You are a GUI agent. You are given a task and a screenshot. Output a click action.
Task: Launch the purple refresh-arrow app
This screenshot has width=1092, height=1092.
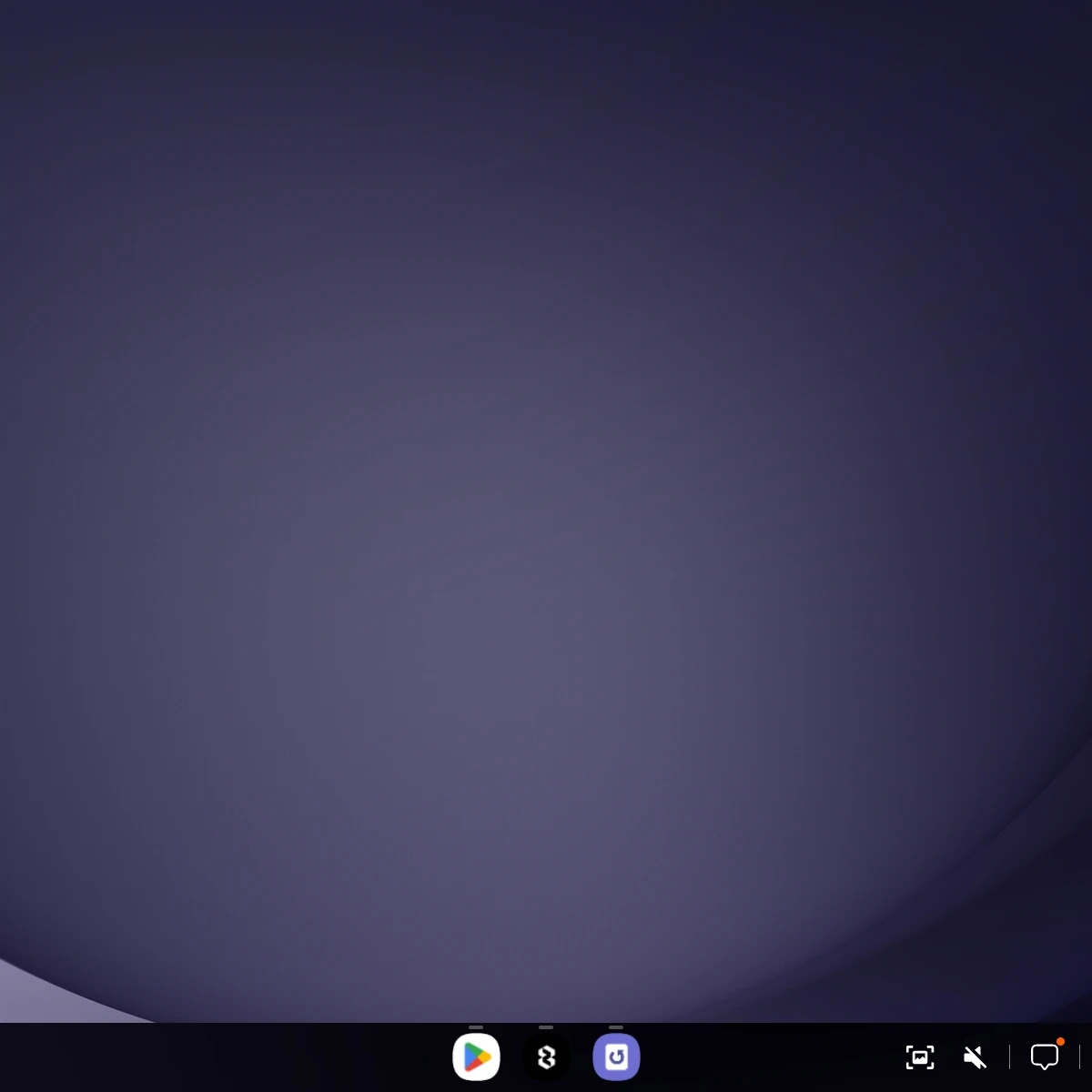click(x=616, y=1057)
